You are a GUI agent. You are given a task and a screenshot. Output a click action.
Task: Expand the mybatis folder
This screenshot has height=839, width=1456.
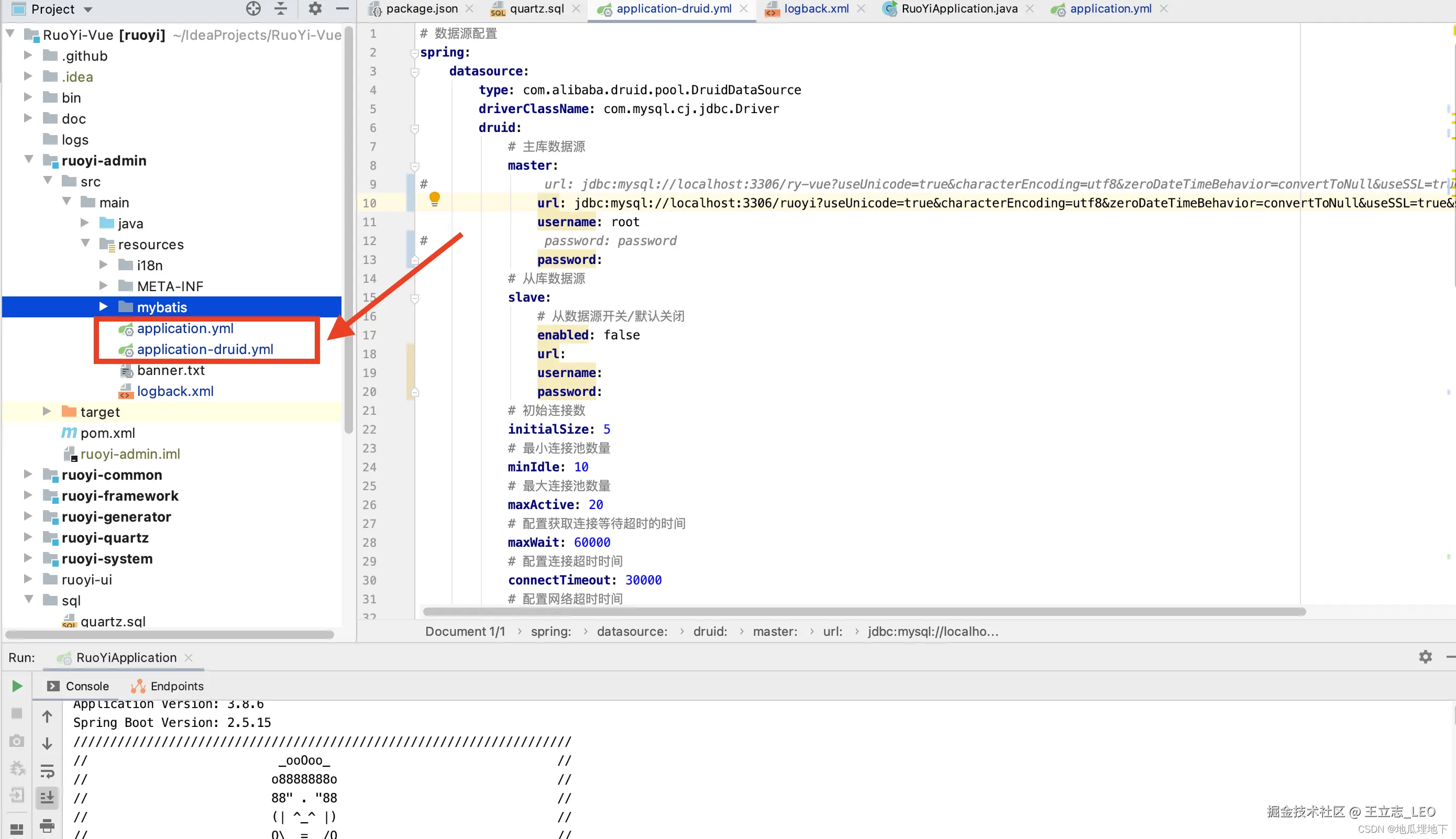tap(103, 306)
